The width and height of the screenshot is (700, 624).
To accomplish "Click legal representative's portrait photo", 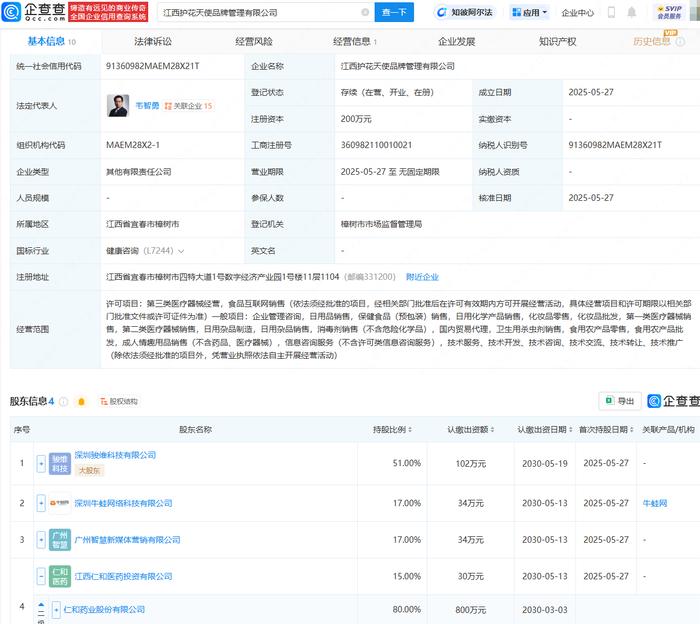I will point(118,106).
